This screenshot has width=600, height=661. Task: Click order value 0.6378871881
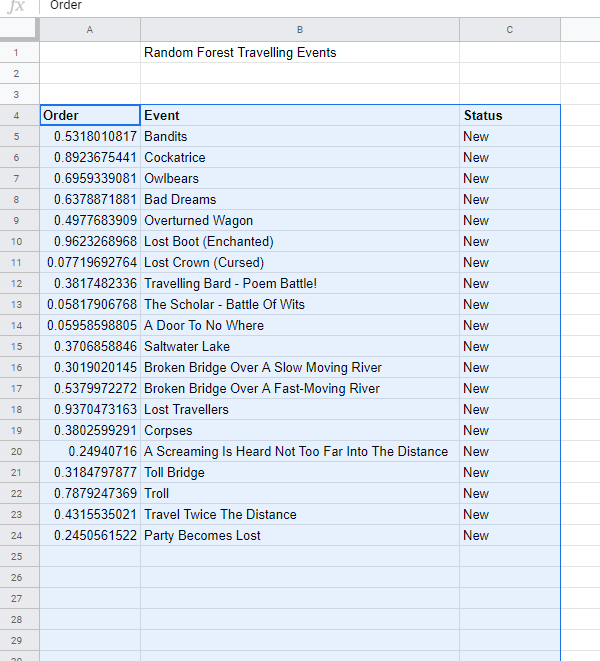(90, 199)
